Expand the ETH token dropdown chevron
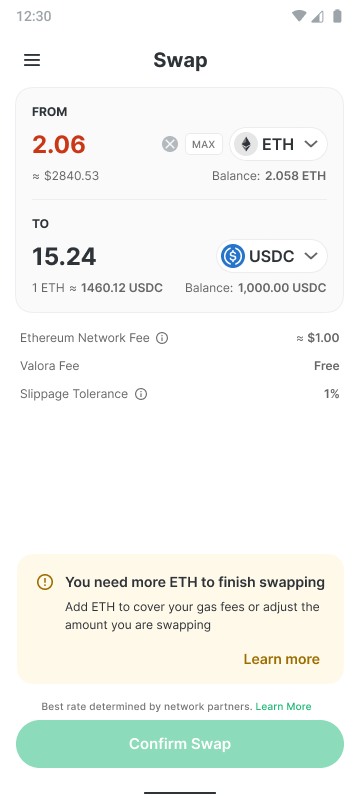Screen dimensions: 360x800 click(311, 144)
